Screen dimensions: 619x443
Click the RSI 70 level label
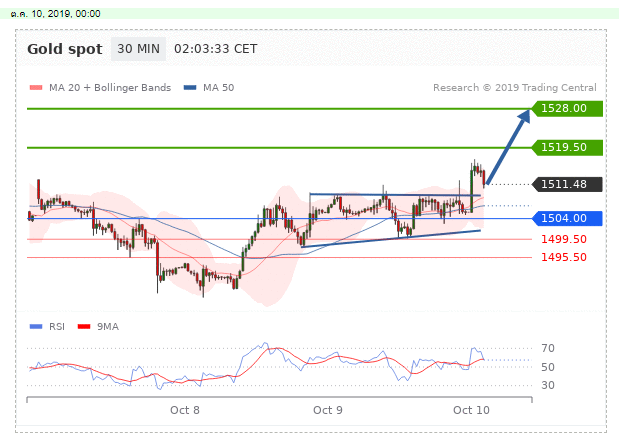[548, 348]
